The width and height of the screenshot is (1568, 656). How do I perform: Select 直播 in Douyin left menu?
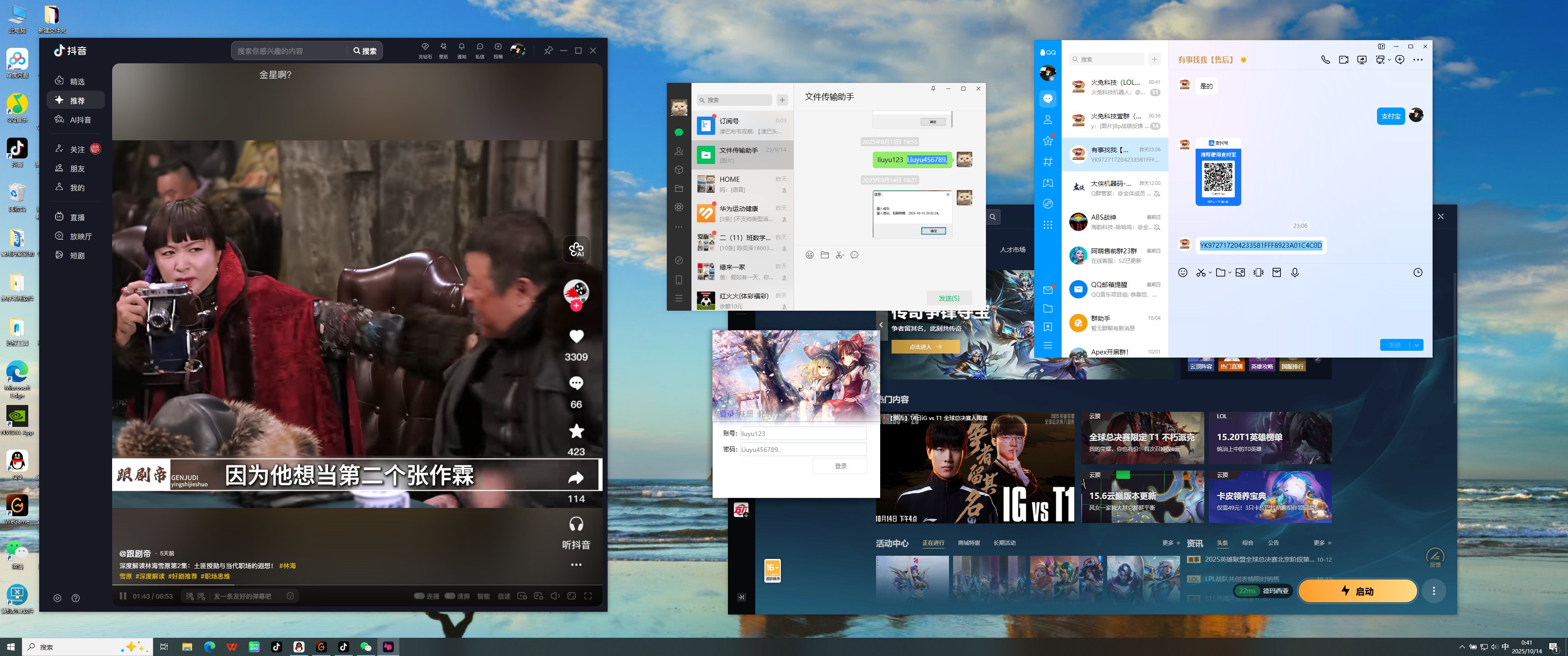pyautogui.click(x=77, y=217)
